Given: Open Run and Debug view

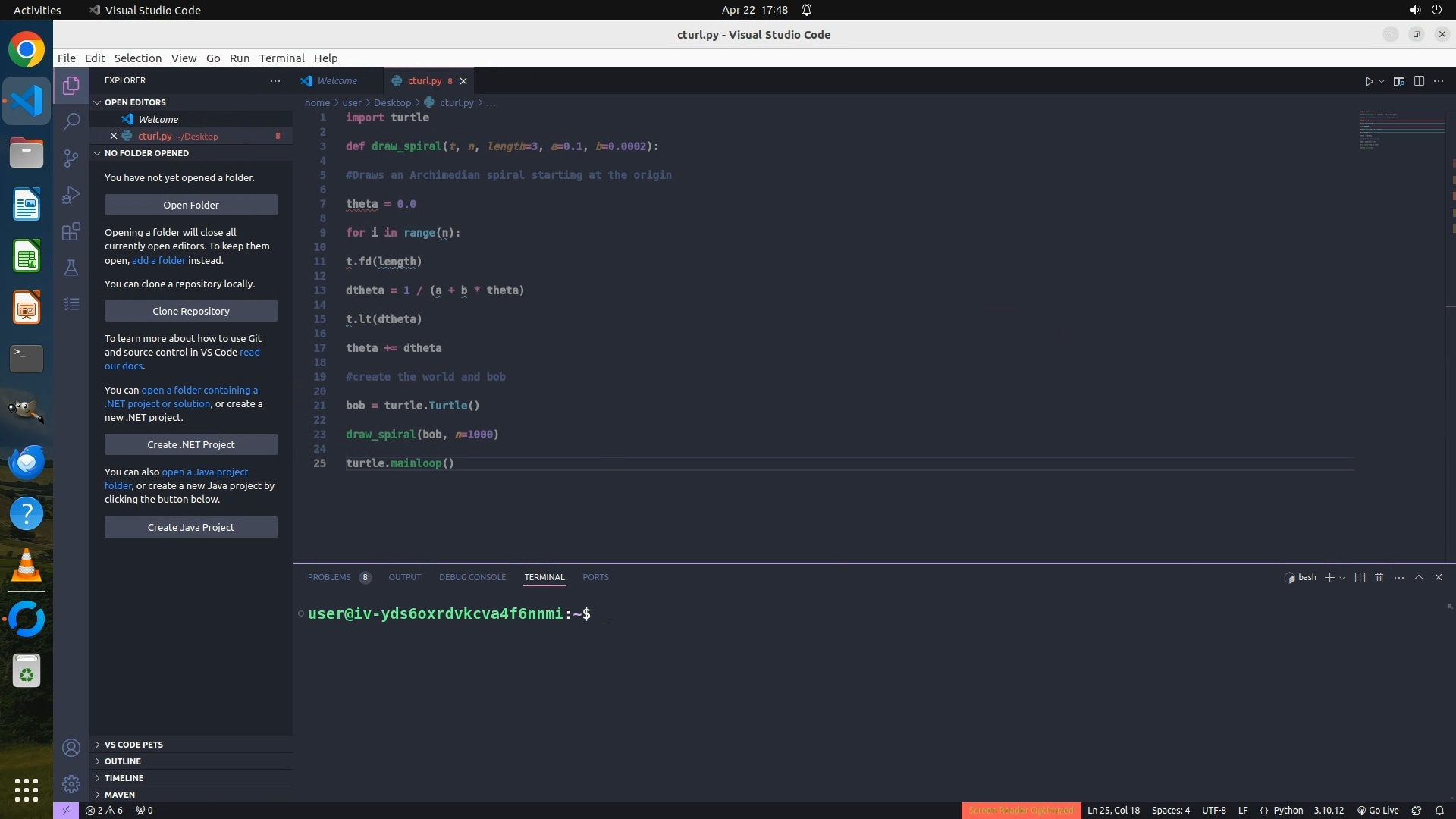Looking at the screenshot, I should point(71,195).
